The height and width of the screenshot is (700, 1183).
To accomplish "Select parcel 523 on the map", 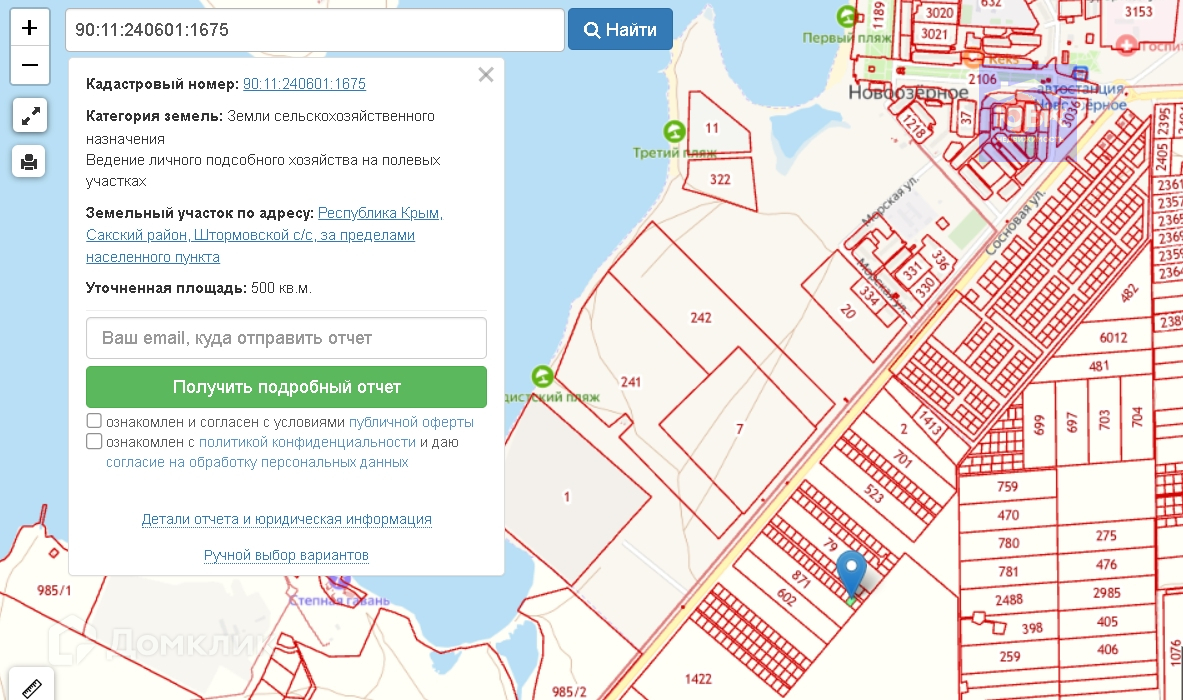I will [x=874, y=494].
